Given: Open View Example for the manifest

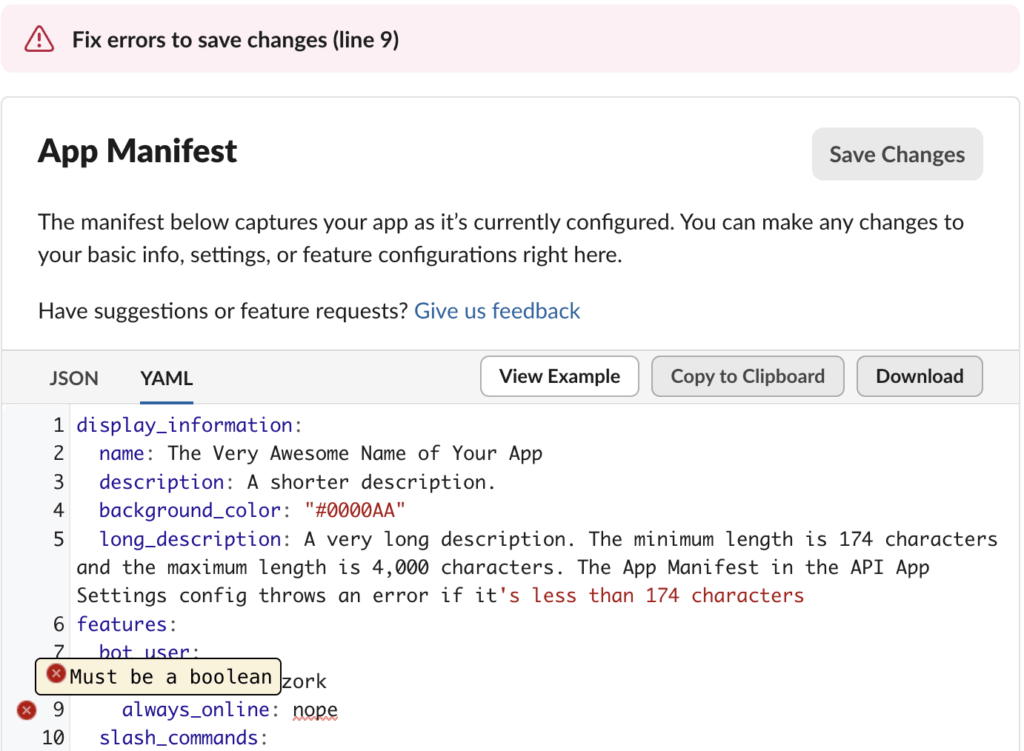Looking at the screenshot, I should click(559, 377).
